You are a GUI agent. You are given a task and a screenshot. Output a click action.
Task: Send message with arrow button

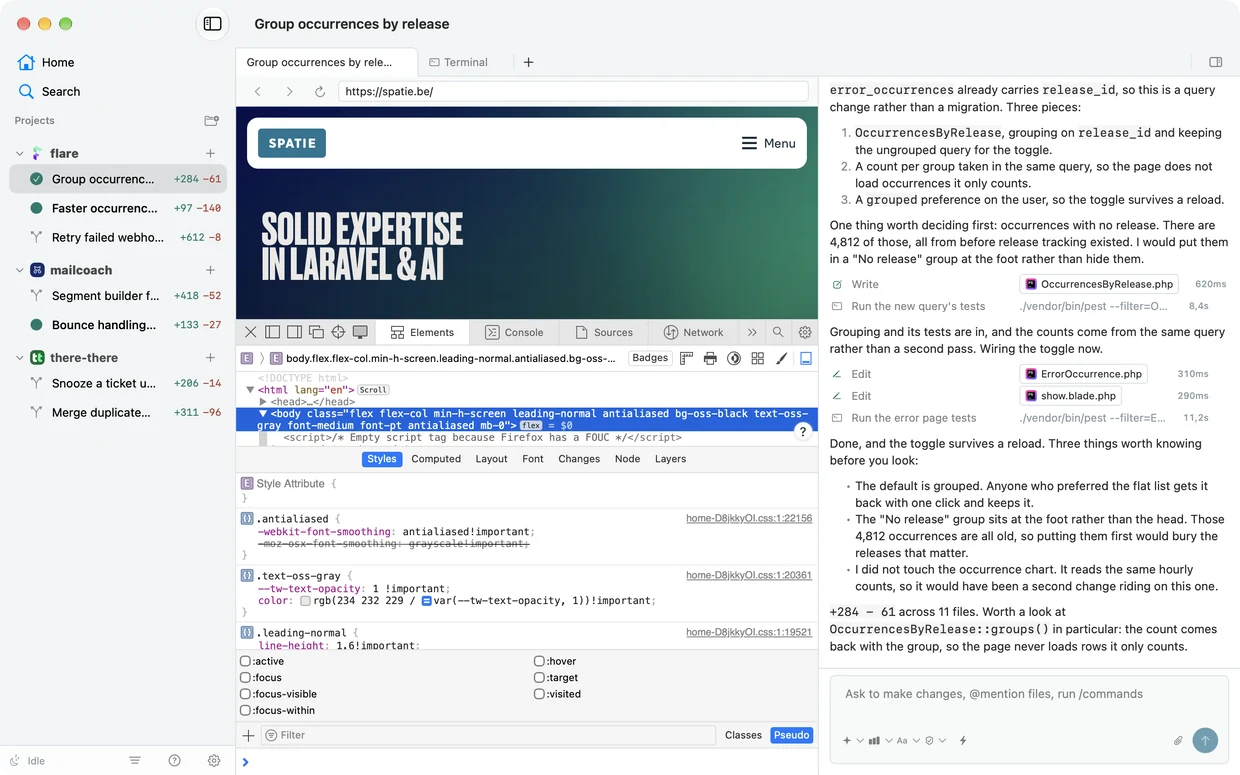pyautogui.click(x=1205, y=741)
